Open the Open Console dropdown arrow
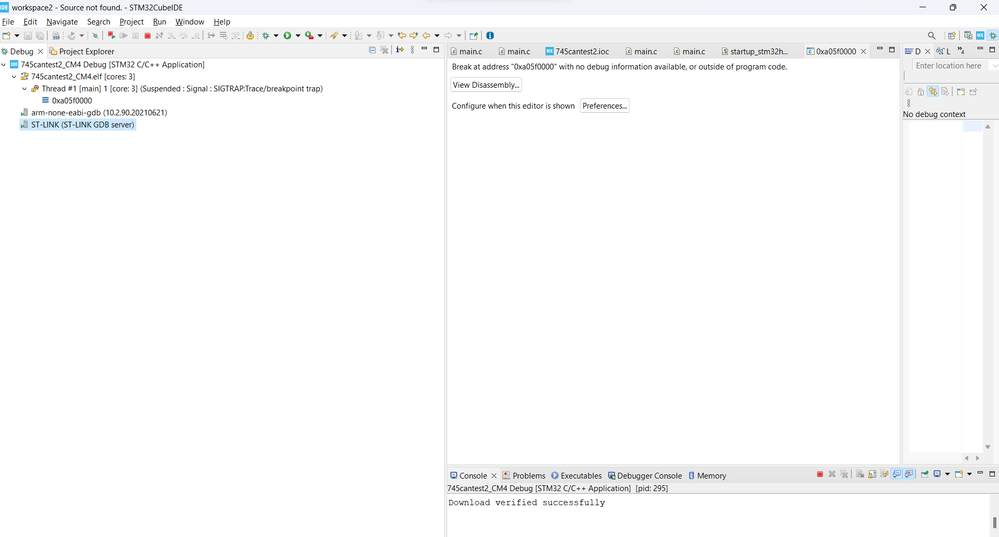Screen dimensions: 999x537 (969, 475)
